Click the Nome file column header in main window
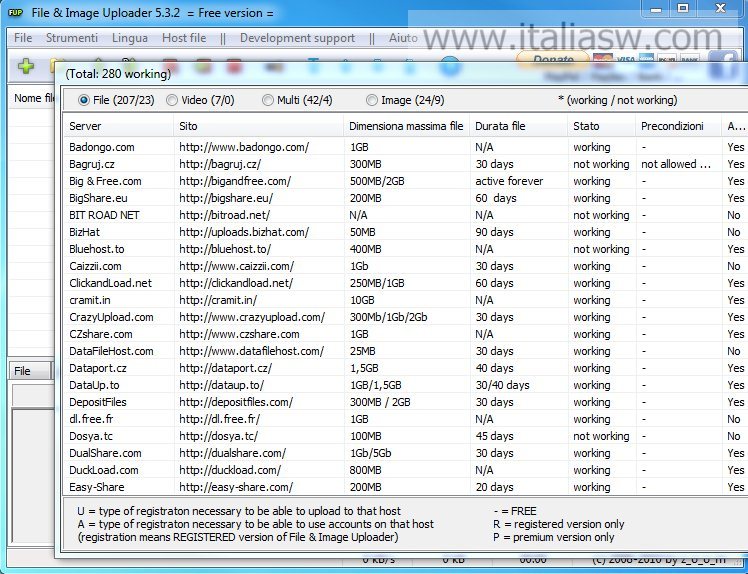The image size is (748, 574). [x=32, y=98]
